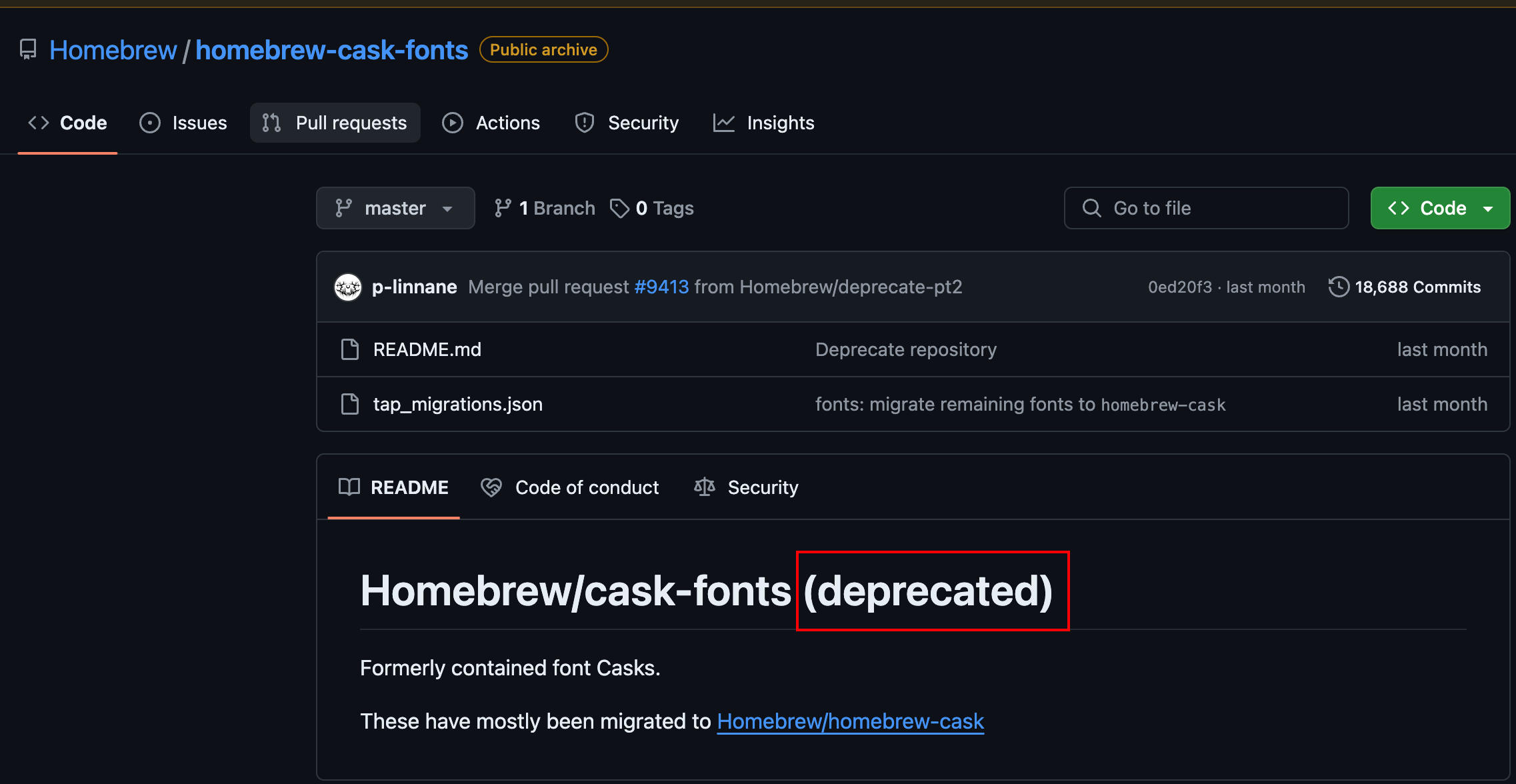The height and width of the screenshot is (784, 1516).
Task: Open pull request #9413 link
Action: point(661,287)
